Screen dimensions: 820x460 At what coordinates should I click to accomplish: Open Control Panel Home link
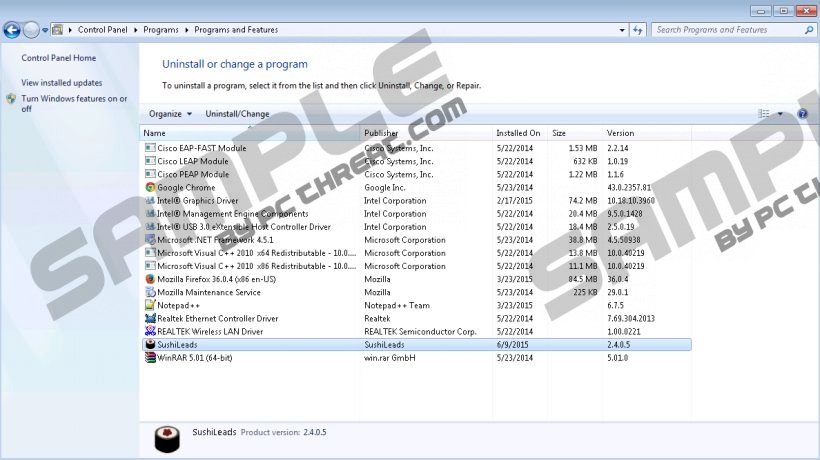59,58
